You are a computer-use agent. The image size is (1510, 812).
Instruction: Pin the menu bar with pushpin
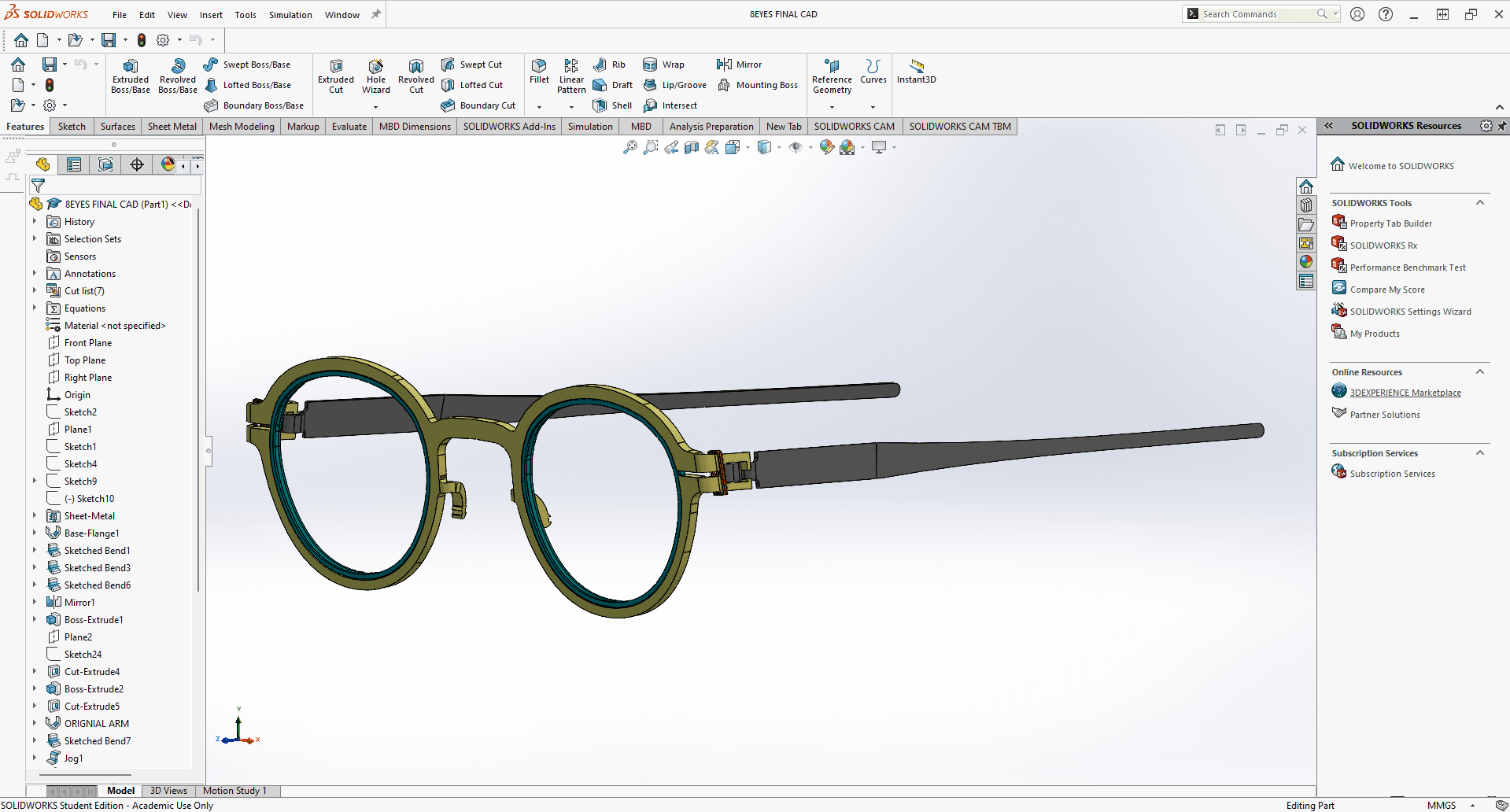point(376,14)
